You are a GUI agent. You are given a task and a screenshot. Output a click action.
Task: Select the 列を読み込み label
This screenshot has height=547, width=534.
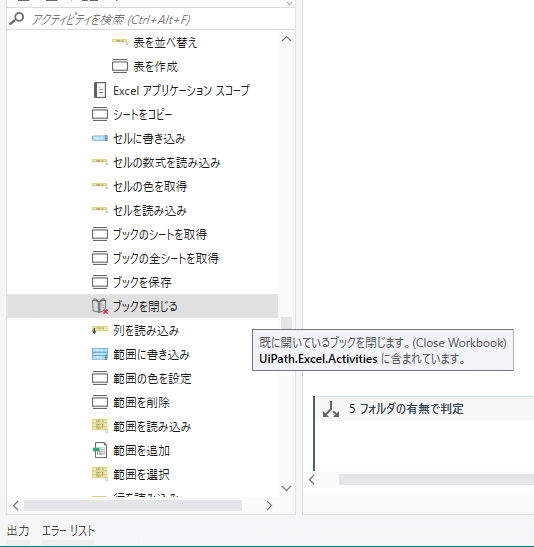[146, 331]
